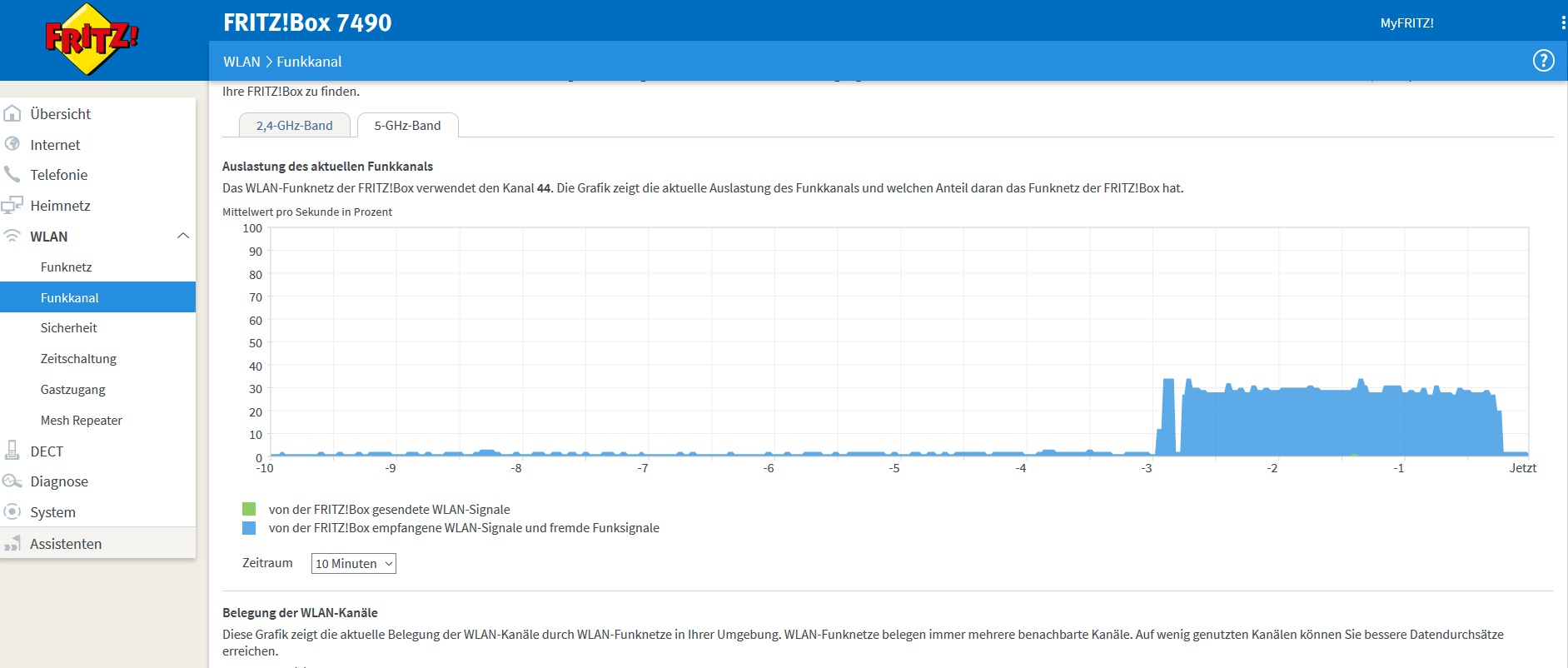Click the System gear icon

click(12, 511)
